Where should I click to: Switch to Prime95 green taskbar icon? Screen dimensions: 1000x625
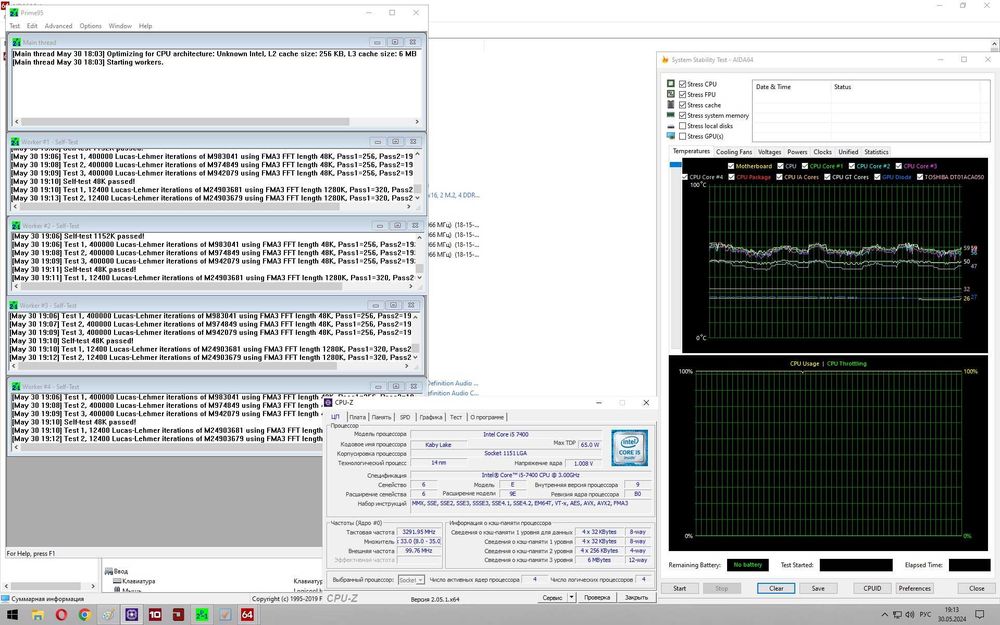[x=202, y=615]
